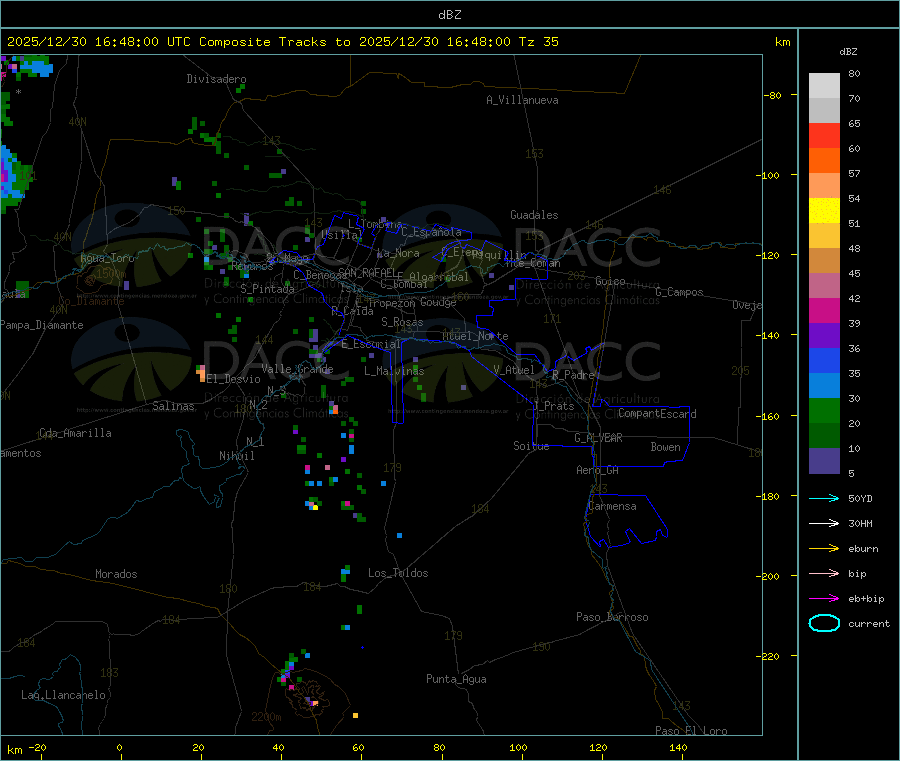The image size is (900, 761).
Task: Click the SAN_RAFAEL city label on map
Action: (367, 272)
